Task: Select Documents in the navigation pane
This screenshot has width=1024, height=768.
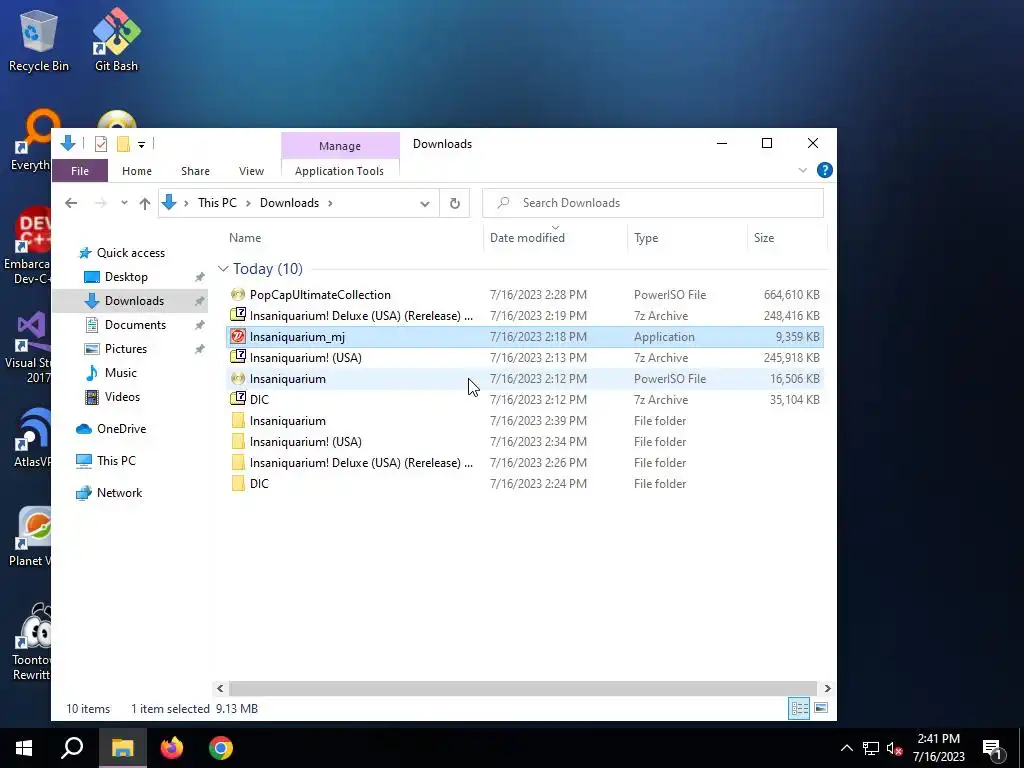Action: [x=135, y=325]
